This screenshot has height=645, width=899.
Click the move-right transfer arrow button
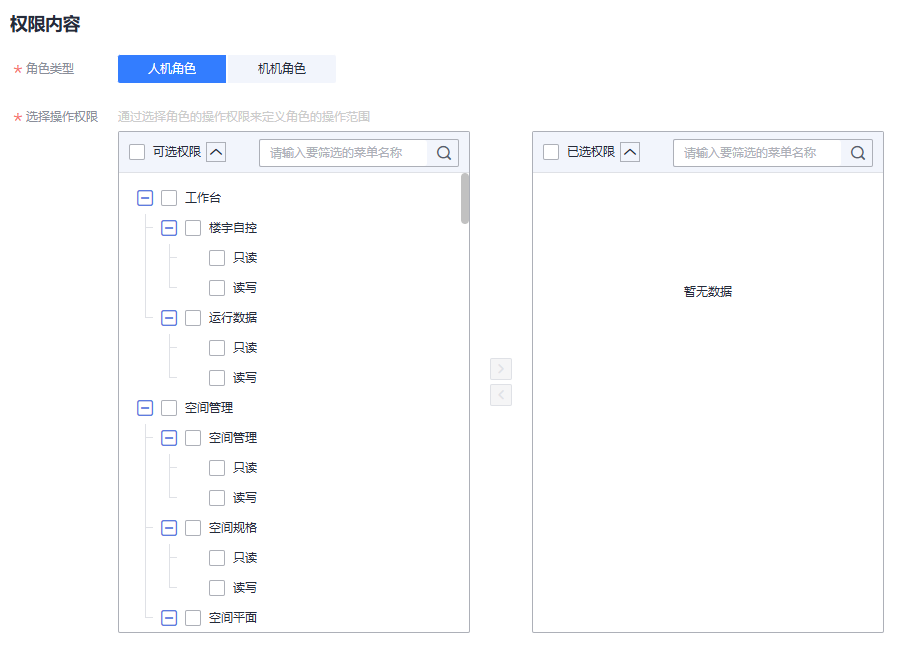(501, 369)
